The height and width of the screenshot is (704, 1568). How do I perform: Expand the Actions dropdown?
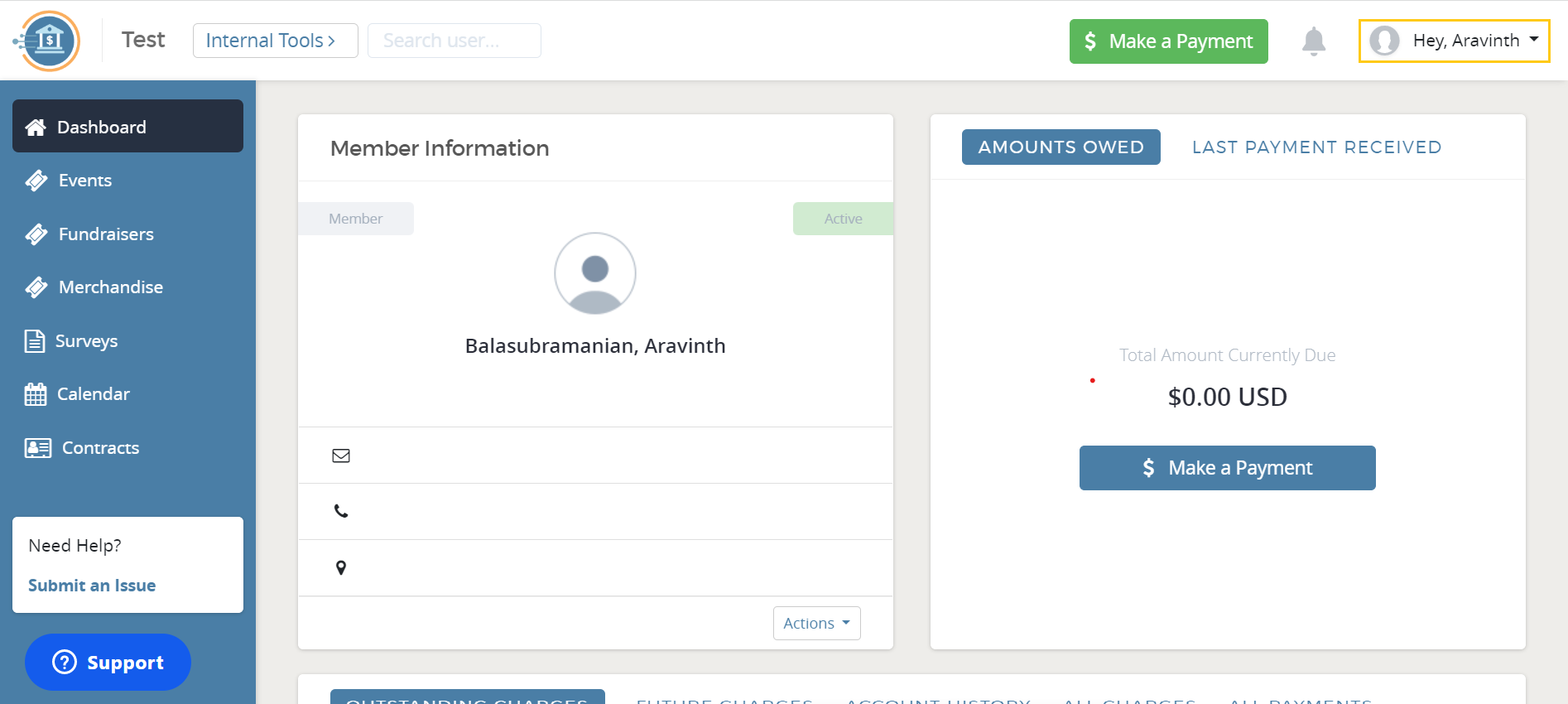click(816, 623)
